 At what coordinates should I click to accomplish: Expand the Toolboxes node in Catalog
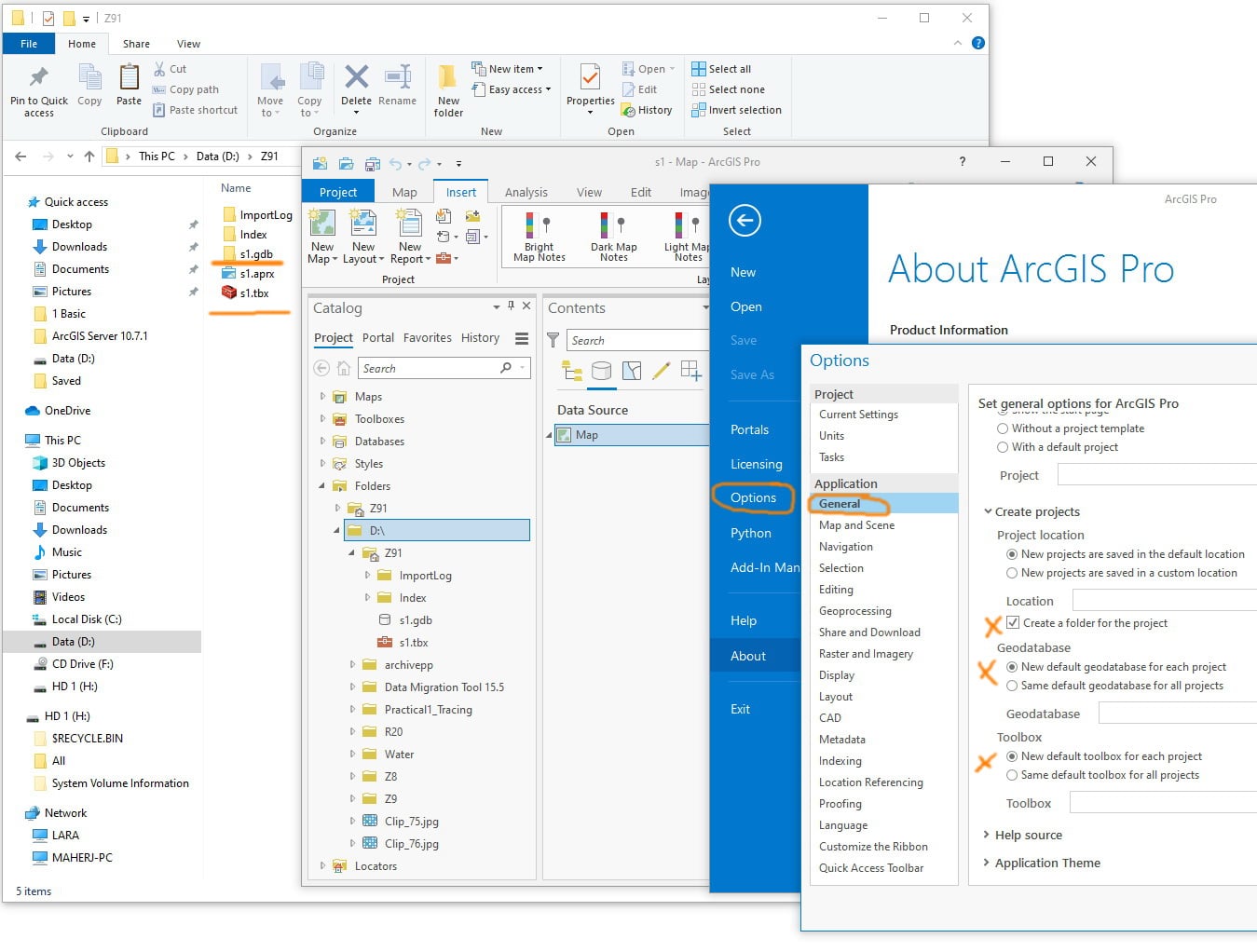tap(322, 419)
